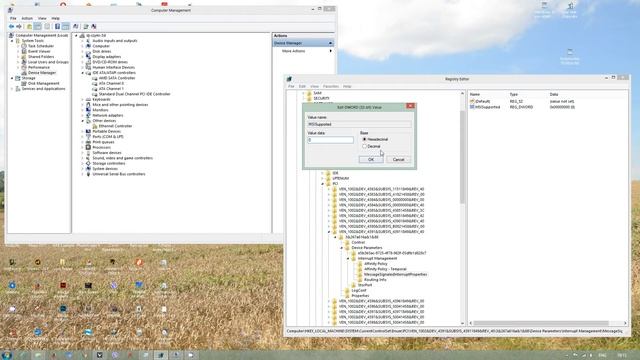The height and width of the screenshot is (360, 640).
Task: Select the LogConf registry key
Action: click(x=359, y=290)
